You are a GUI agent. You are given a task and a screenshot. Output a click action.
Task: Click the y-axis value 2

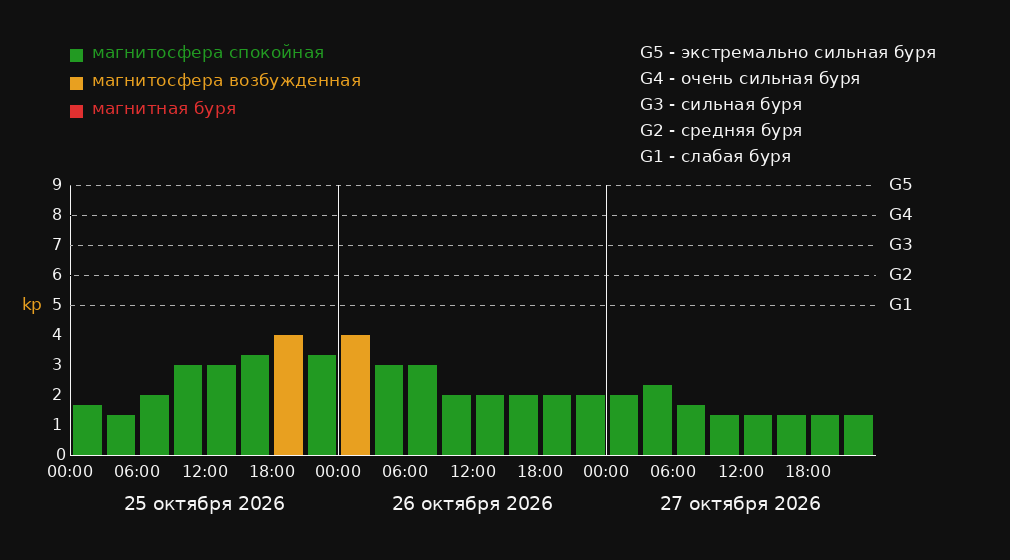coord(57,394)
